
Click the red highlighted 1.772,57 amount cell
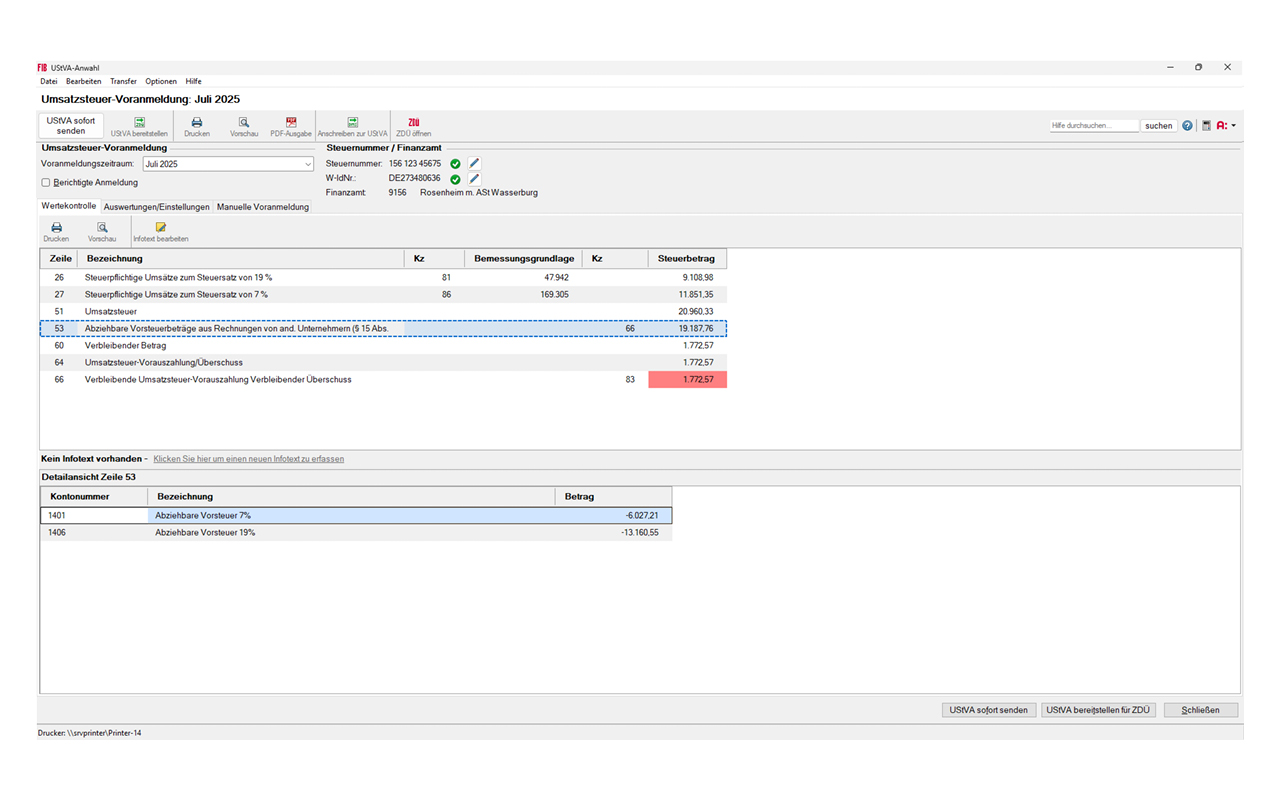[688, 380]
